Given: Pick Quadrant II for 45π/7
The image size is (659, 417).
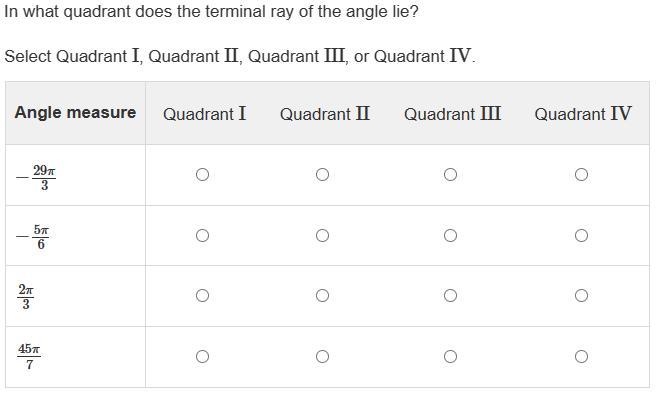Looking at the screenshot, I should 322,357.
